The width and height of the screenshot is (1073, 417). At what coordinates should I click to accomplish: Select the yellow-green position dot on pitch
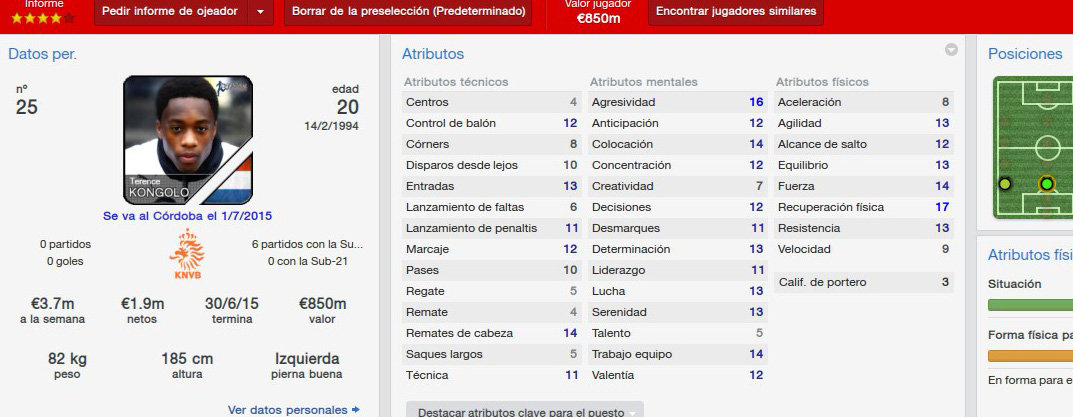(1005, 184)
